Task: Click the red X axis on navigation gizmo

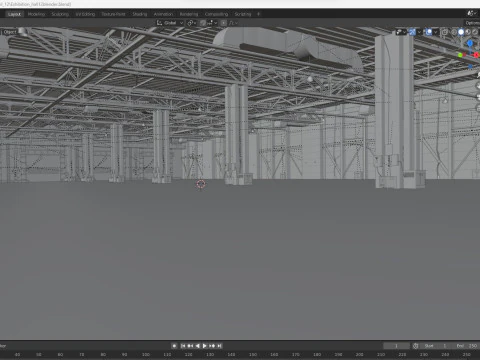Action: pos(476,55)
